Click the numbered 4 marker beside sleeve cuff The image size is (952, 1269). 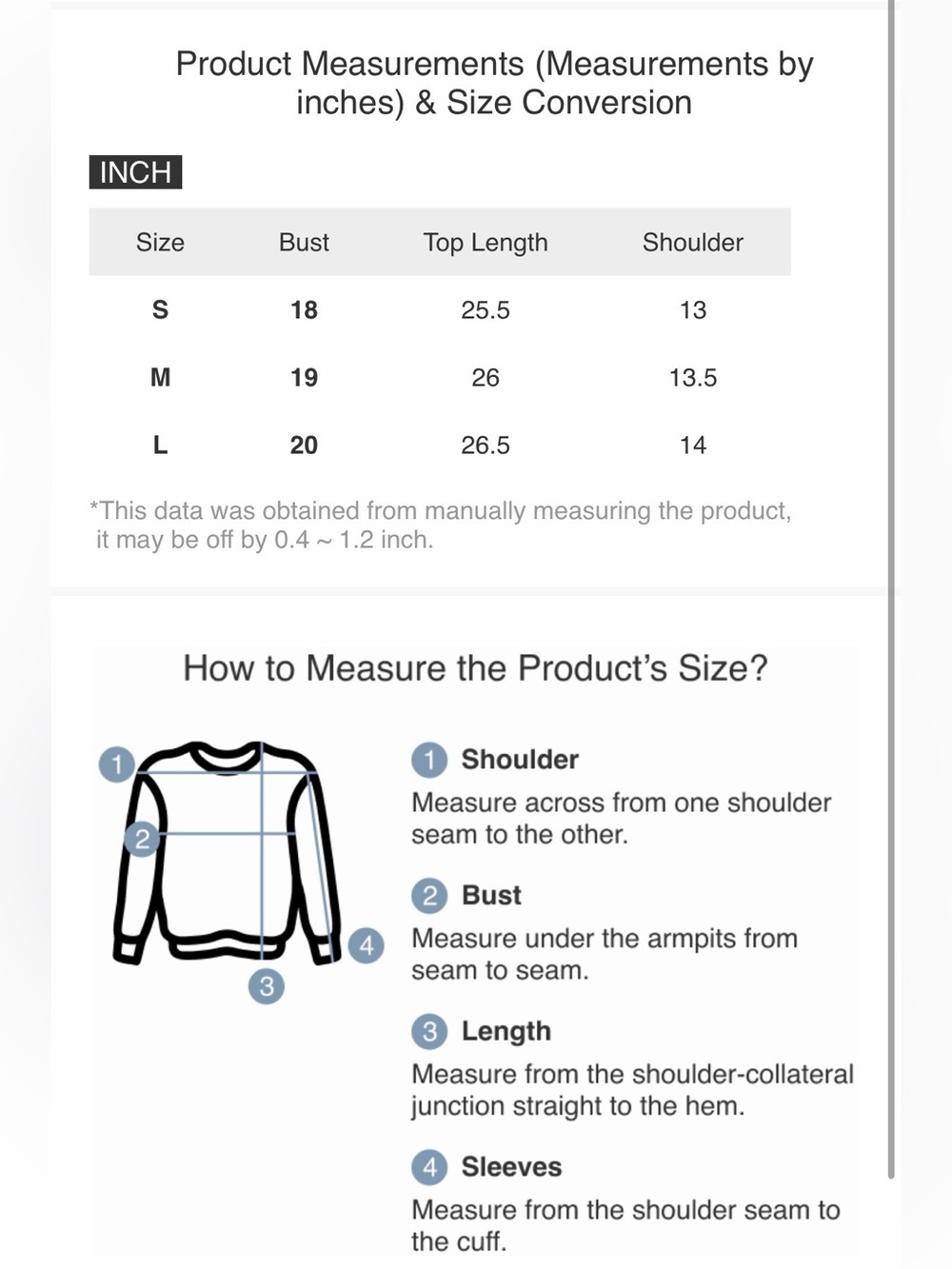tap(367, 946)
